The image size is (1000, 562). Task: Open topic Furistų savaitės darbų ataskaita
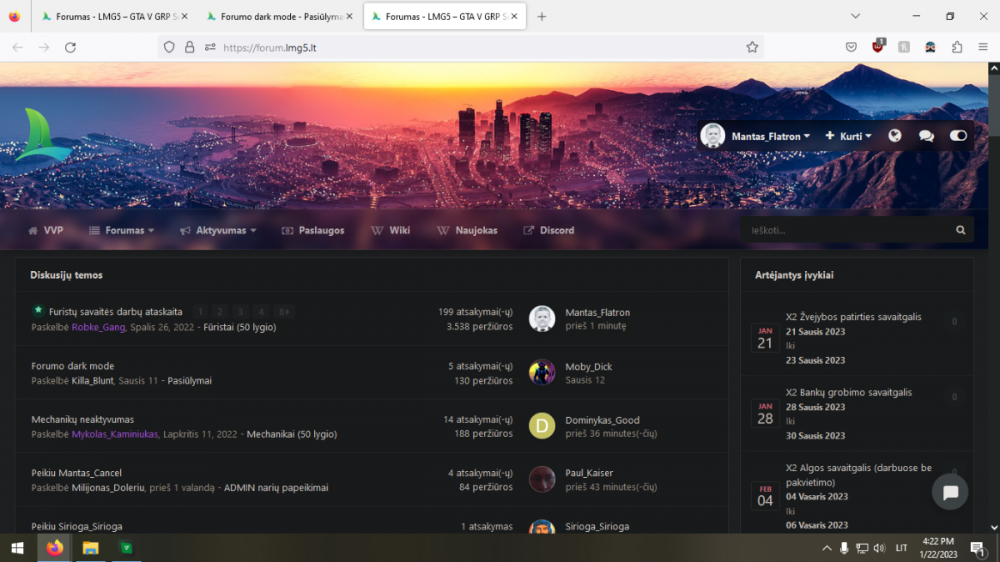115,312
